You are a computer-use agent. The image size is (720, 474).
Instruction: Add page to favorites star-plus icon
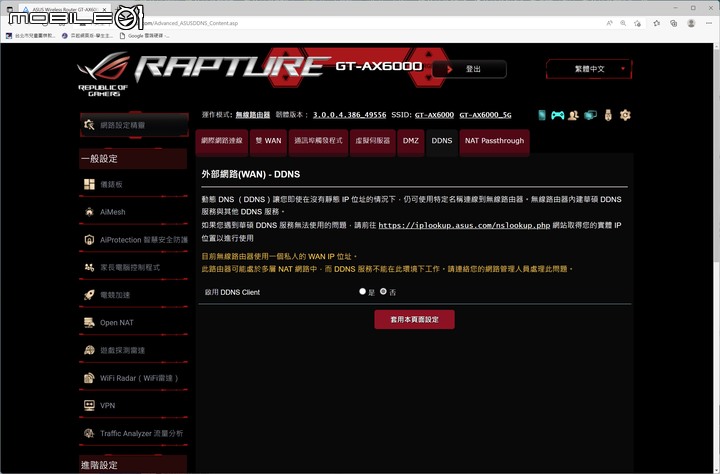(637, 23)
